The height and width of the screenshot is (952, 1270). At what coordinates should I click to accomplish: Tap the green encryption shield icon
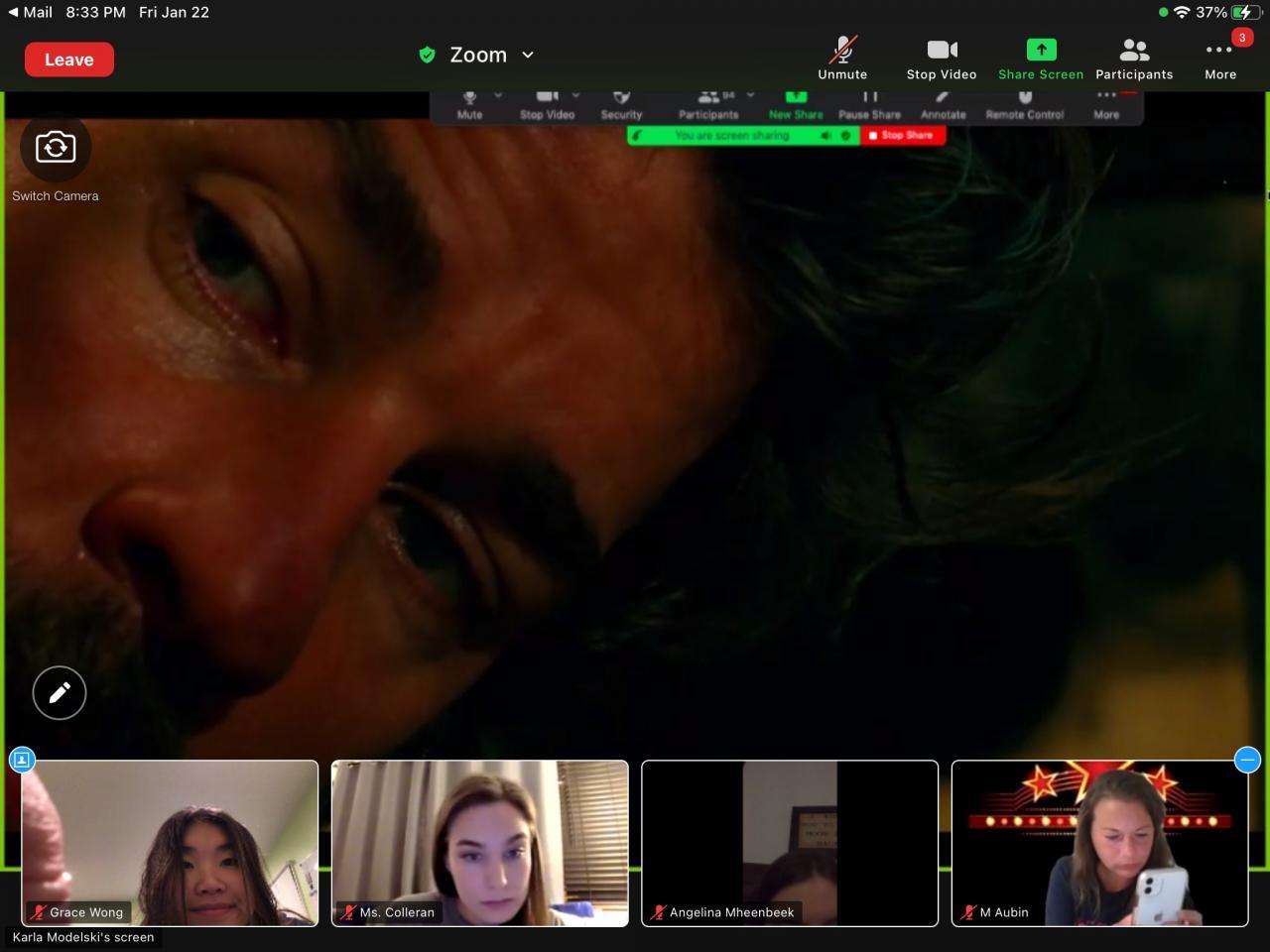click(x=427, y=56)
